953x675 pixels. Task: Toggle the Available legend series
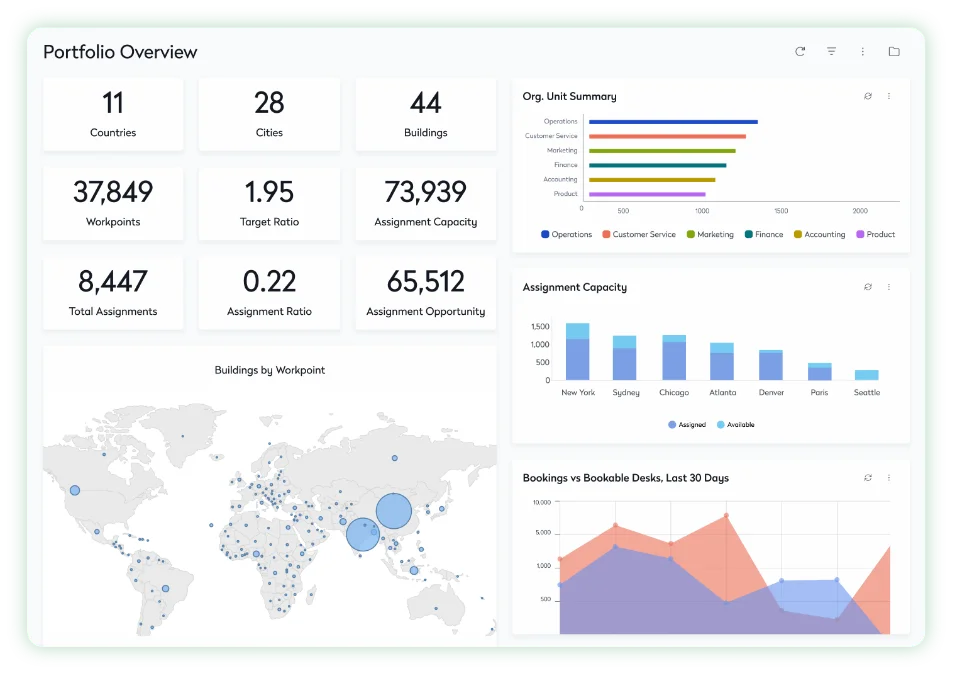pyautogui.click(x=735, y=425)
